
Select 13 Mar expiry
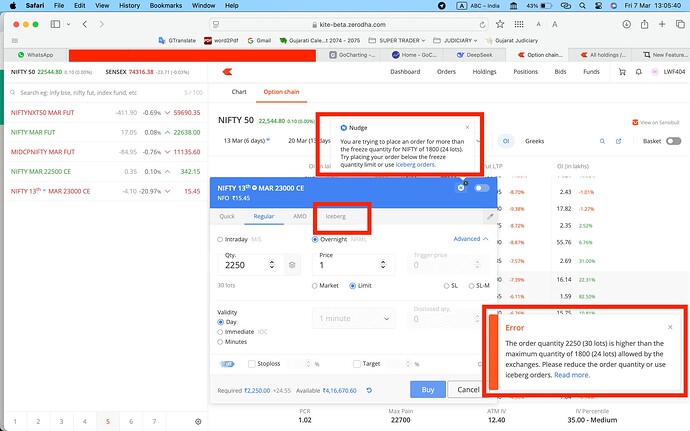(246, 141)
